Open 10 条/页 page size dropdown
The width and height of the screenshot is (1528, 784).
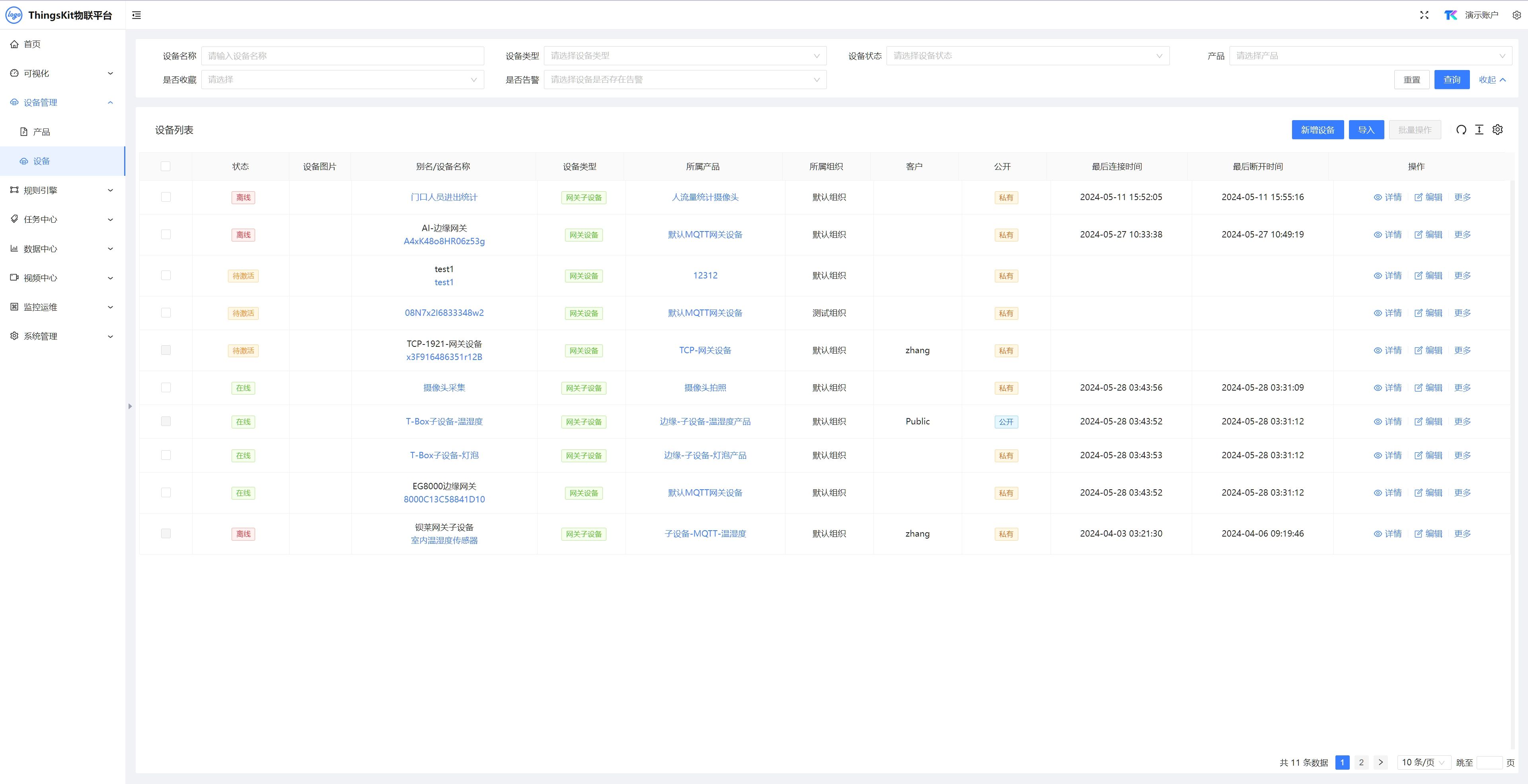(x=1423, y=763)
